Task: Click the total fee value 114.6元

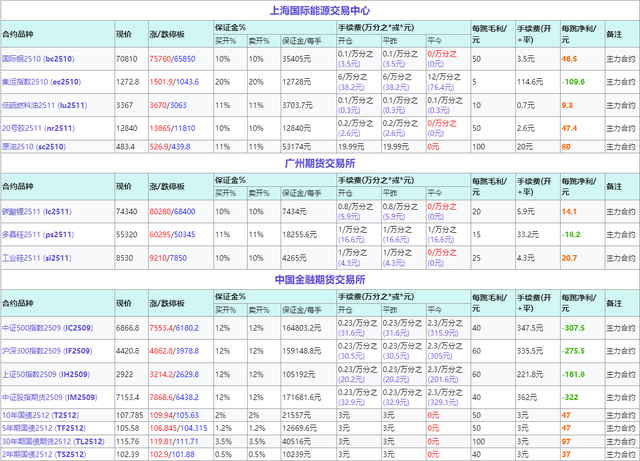Action: (530, 82)
